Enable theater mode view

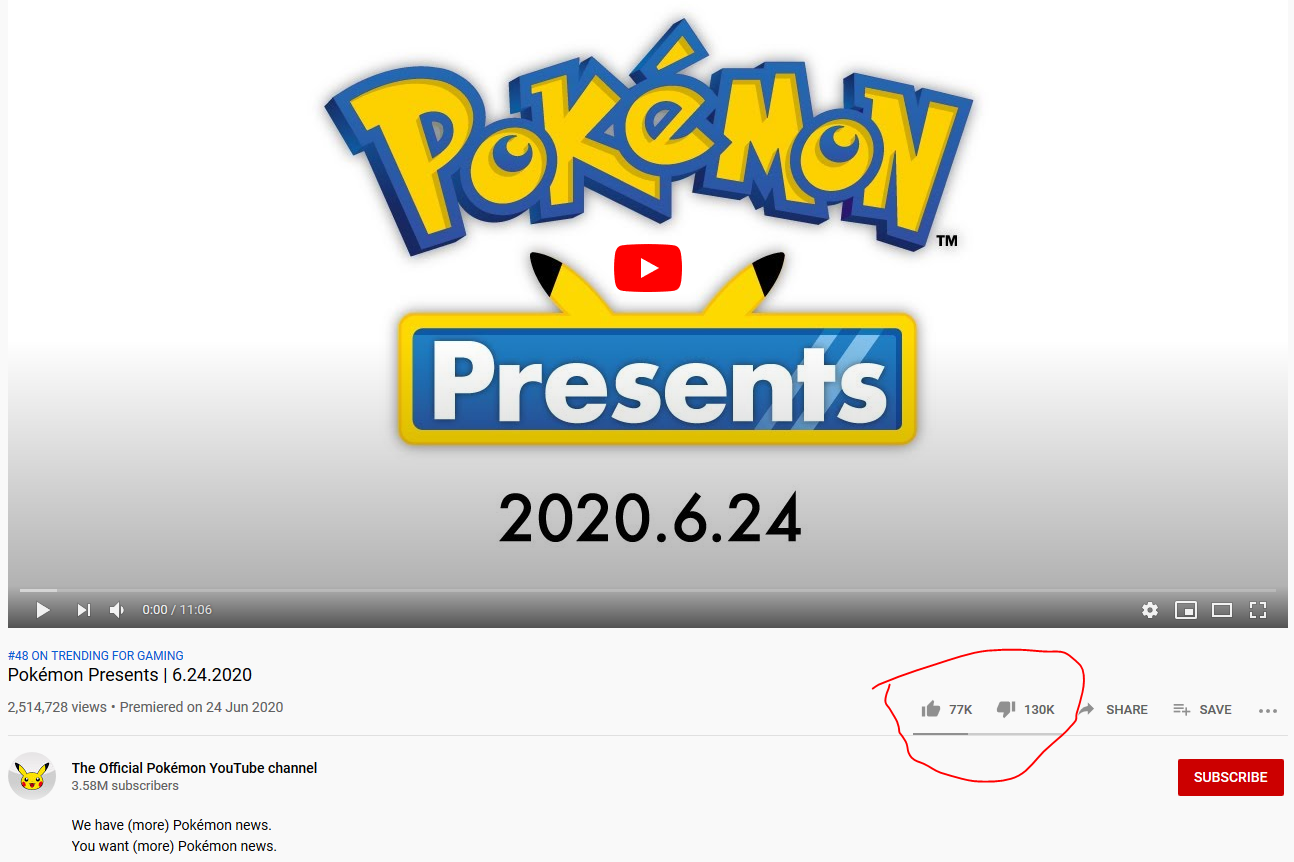(1222, 610)
